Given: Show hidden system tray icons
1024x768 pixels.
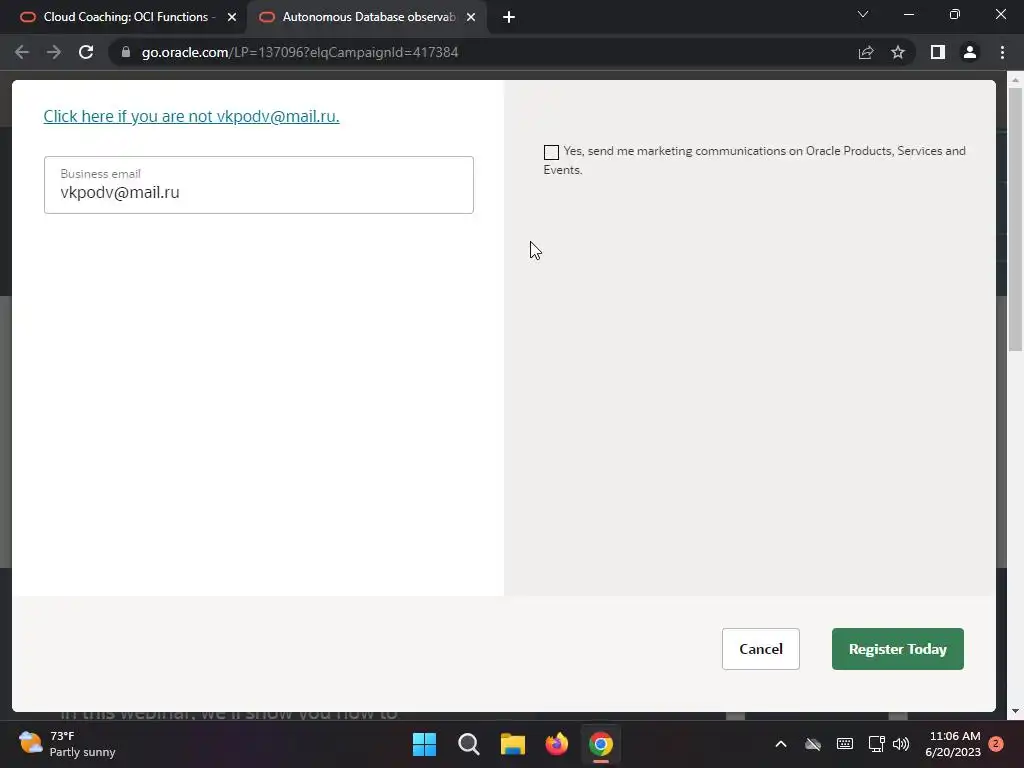Looking at the screenshot, I should (x=780, y=744).
